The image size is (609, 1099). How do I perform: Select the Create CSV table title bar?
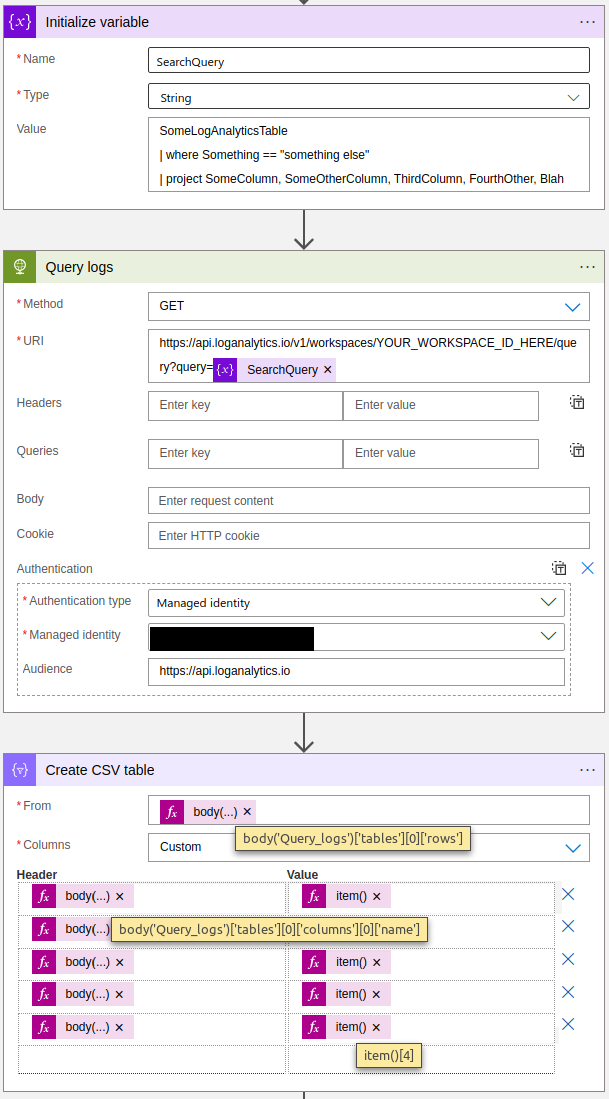point(303,770)
